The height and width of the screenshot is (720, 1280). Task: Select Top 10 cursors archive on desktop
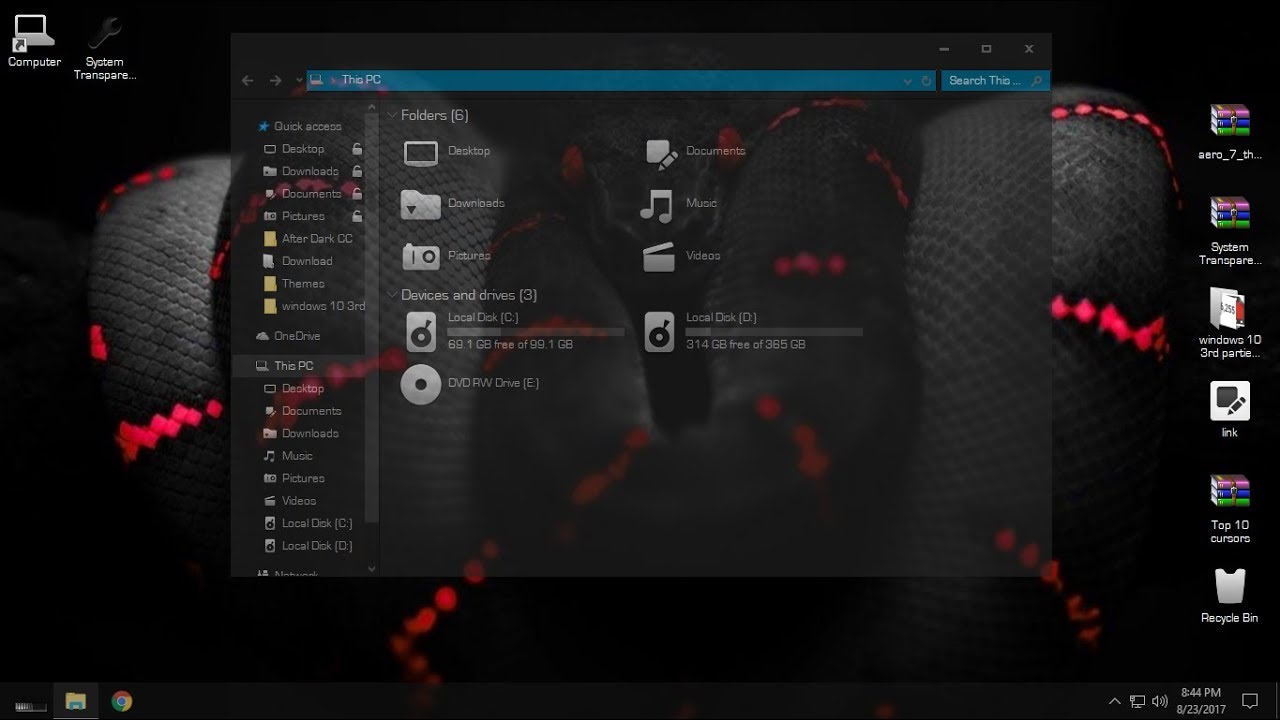click(x=1230, y=509)
